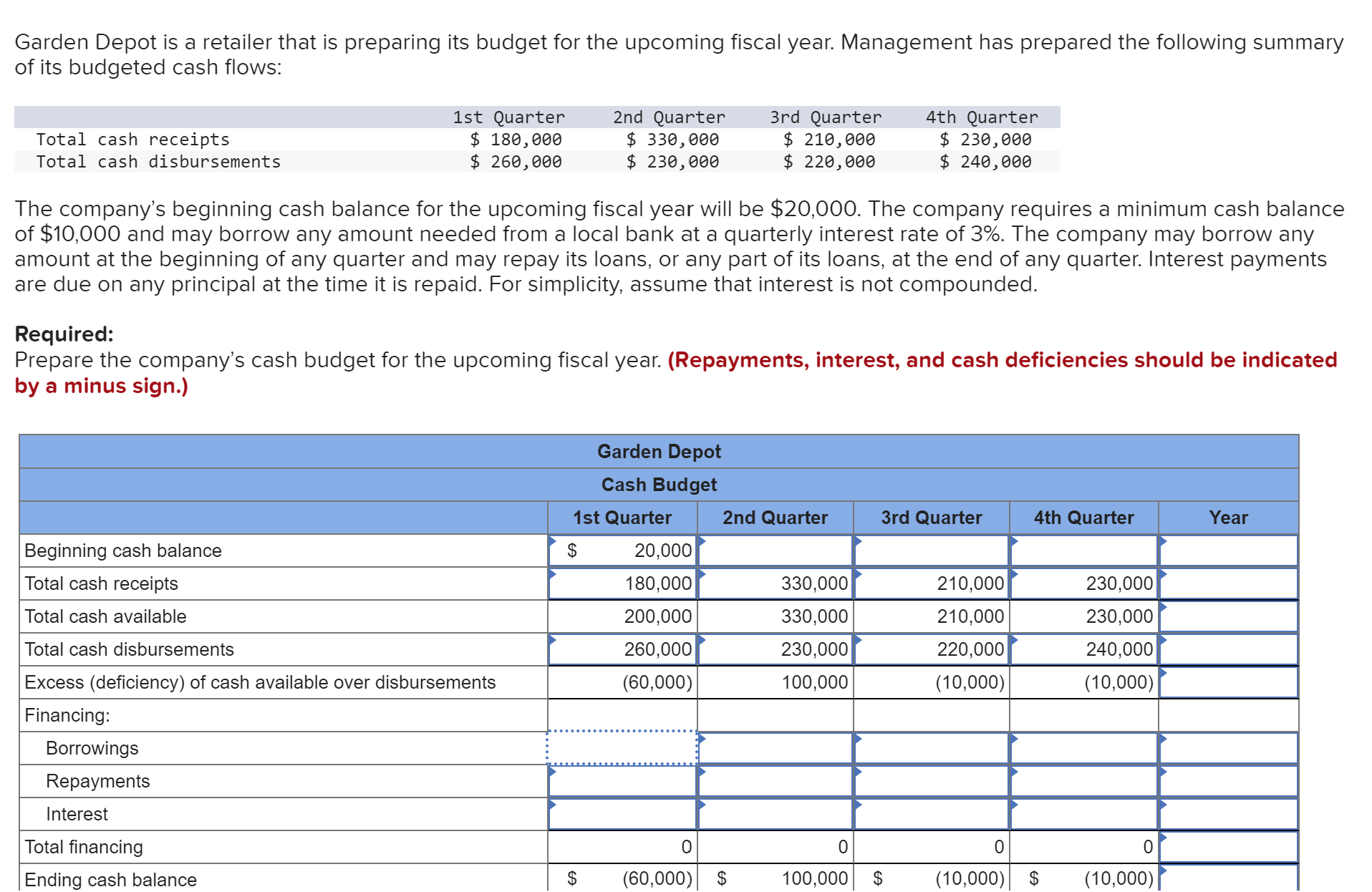Click Year ending cash balance cell
Image resolution: width=1372 pixels, height=892 pixels.
(1229, 878)
